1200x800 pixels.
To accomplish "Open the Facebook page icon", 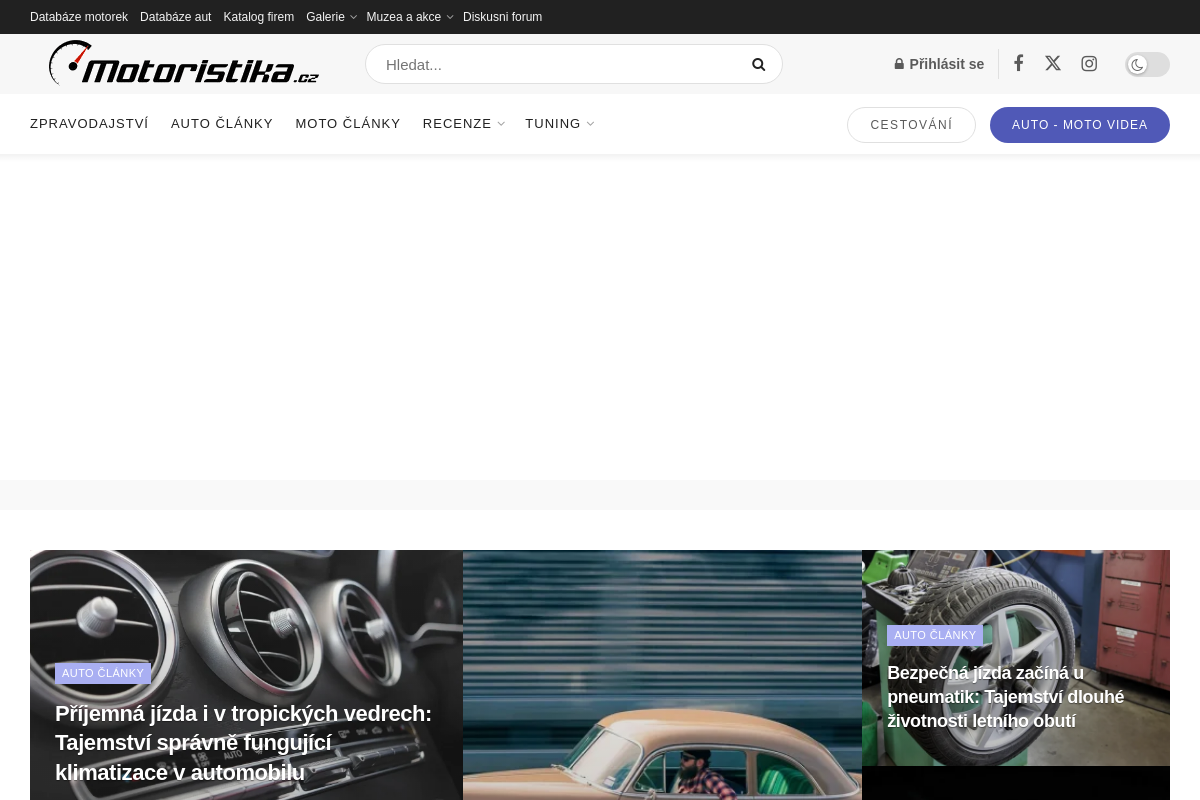I will [x=1018, y=63].
